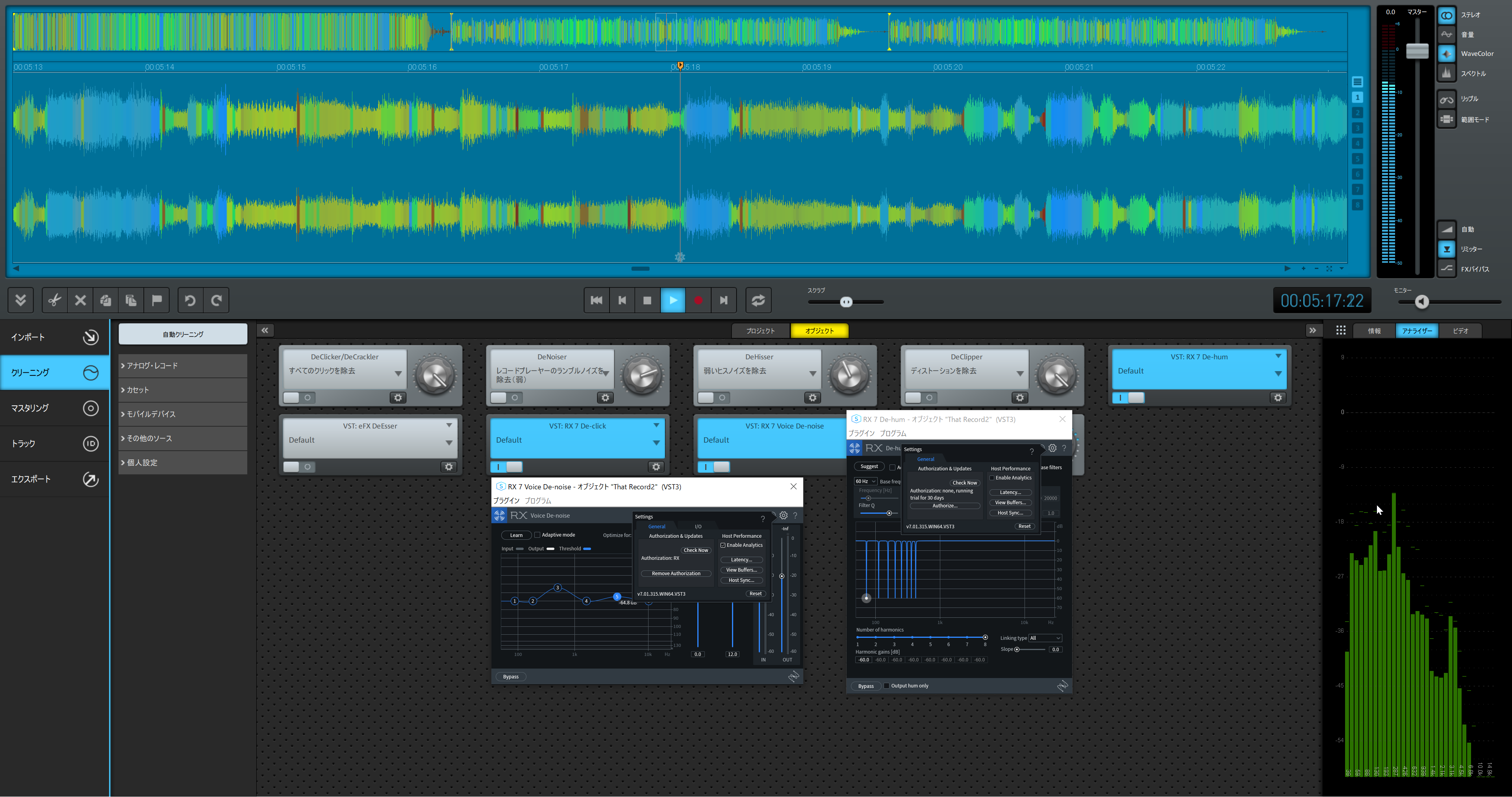Switch to the プロジェクト tab
Viewport: 1512px width, 797px height.
(x=760, y=331)
